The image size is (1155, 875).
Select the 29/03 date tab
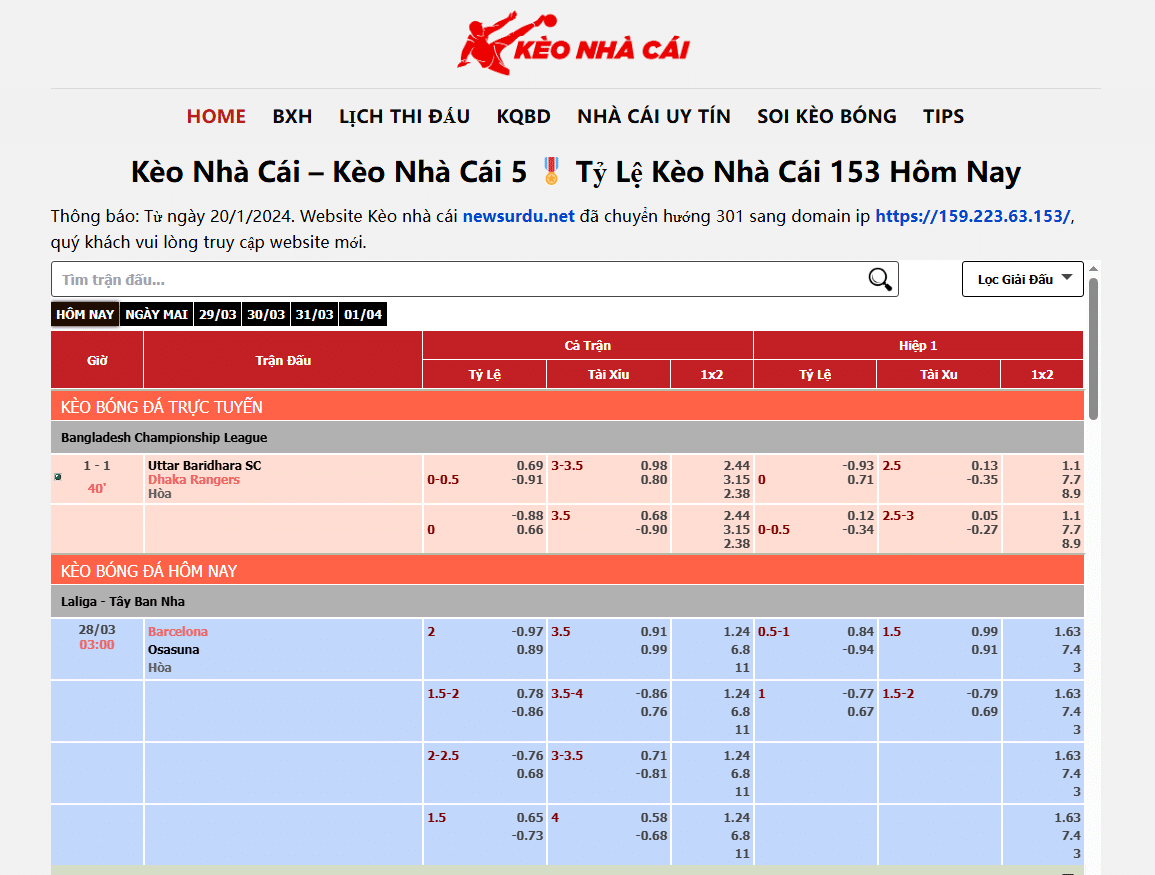coord(217,314)
